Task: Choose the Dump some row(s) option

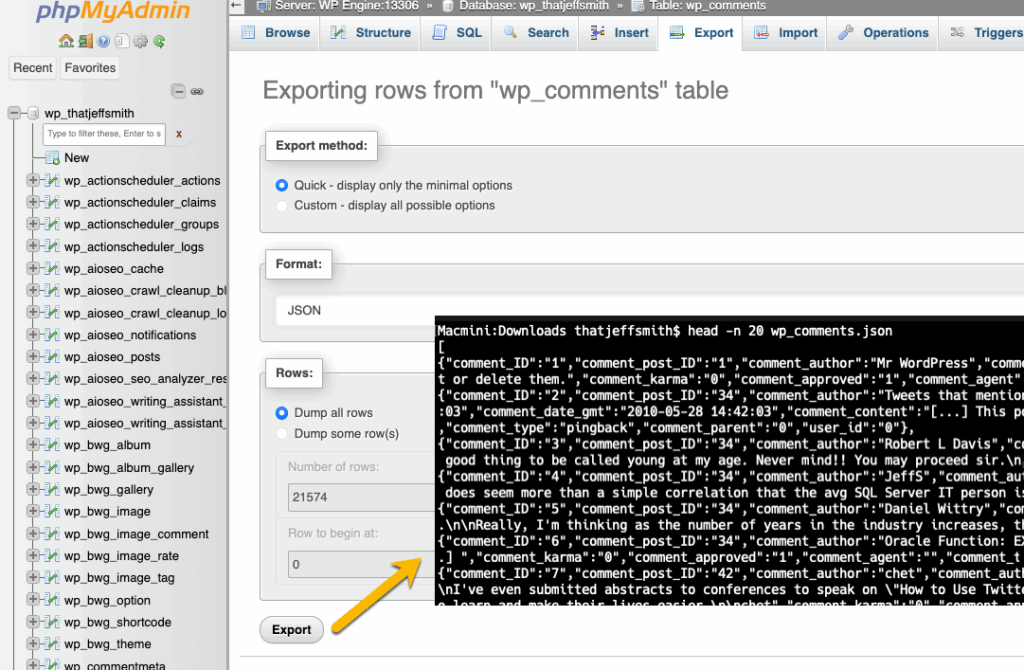Action: point(281,433)
